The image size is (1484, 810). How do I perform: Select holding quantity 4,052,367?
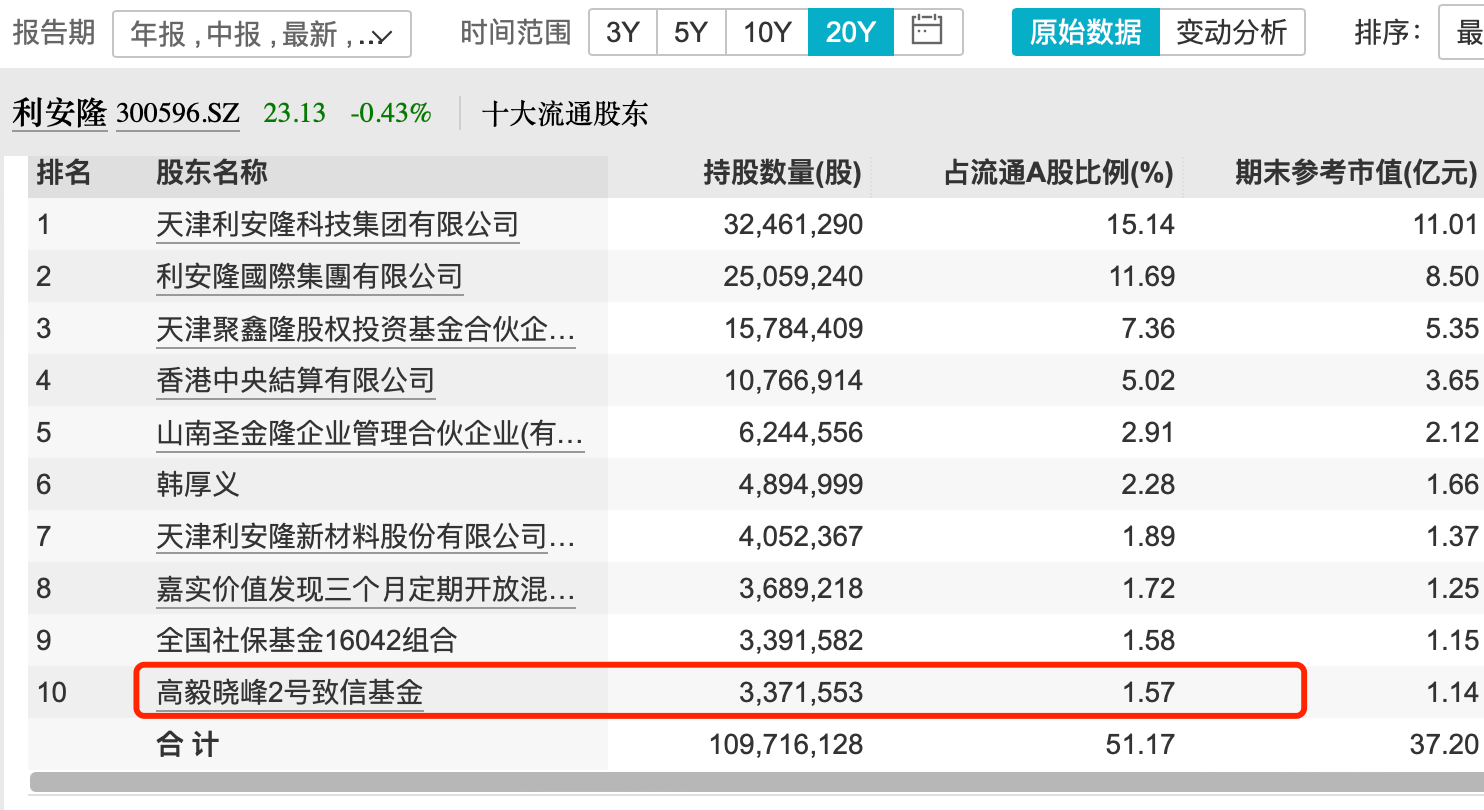[801, 536]
